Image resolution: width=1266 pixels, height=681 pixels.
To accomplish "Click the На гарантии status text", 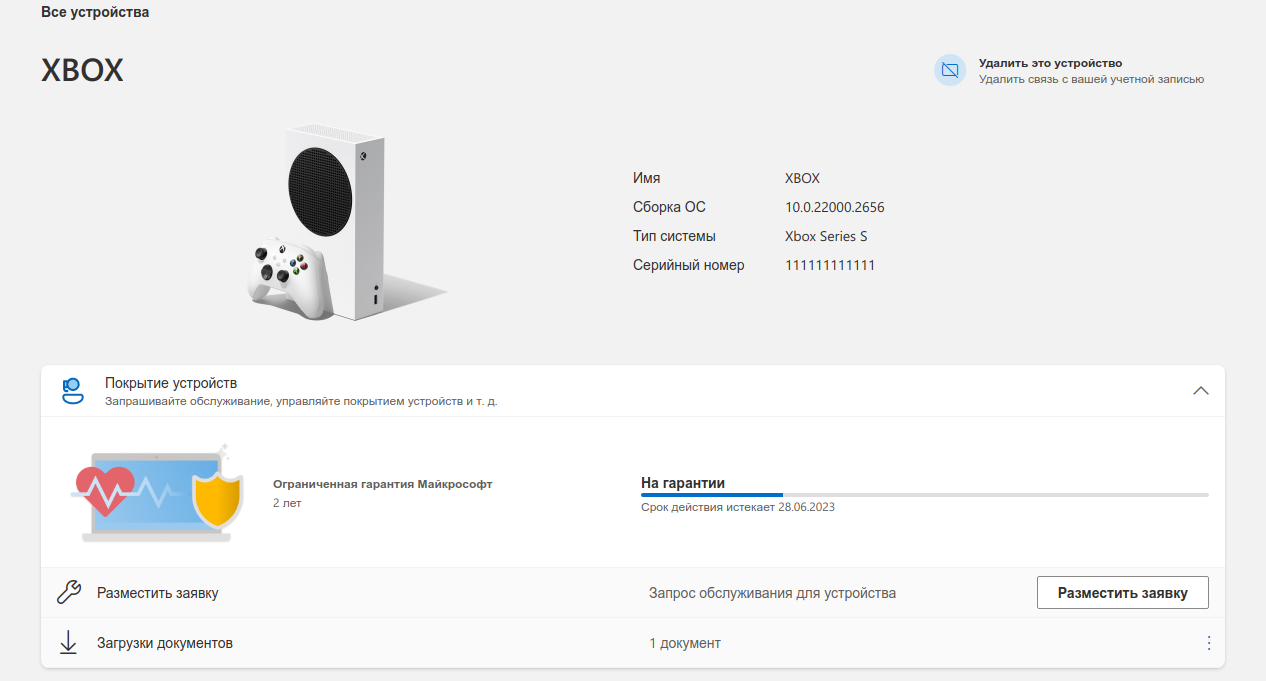I will (682, 483).
